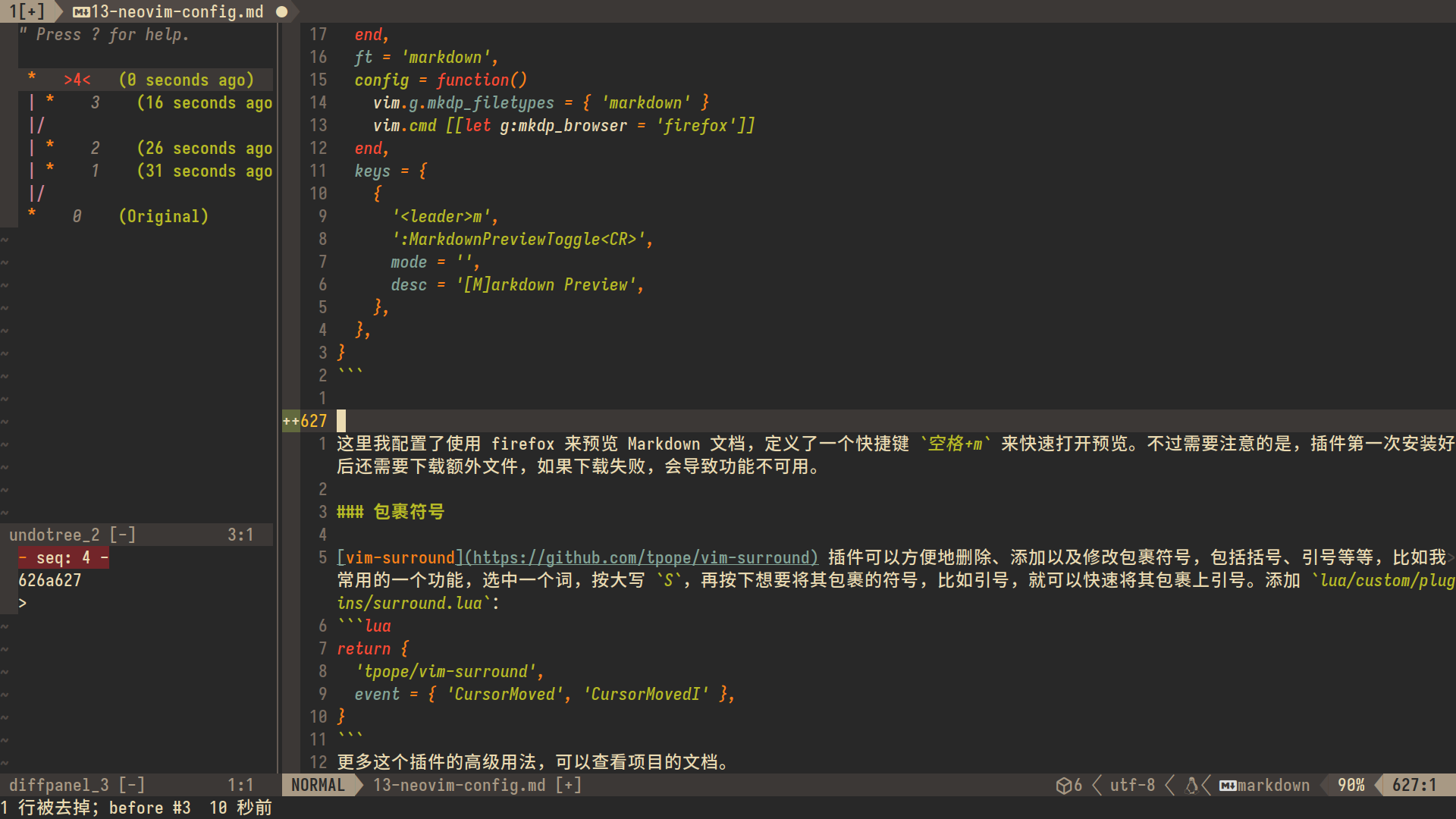Open the vim-surround GitHub link
This screenshot has height=819, width=1456.
[641, 558]
